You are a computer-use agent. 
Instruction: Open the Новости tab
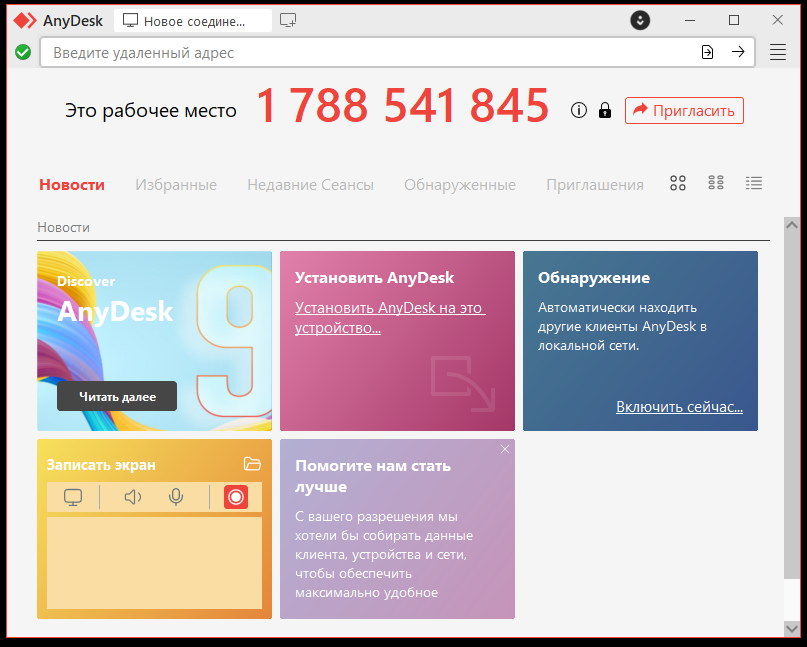(x=72, y=185)
